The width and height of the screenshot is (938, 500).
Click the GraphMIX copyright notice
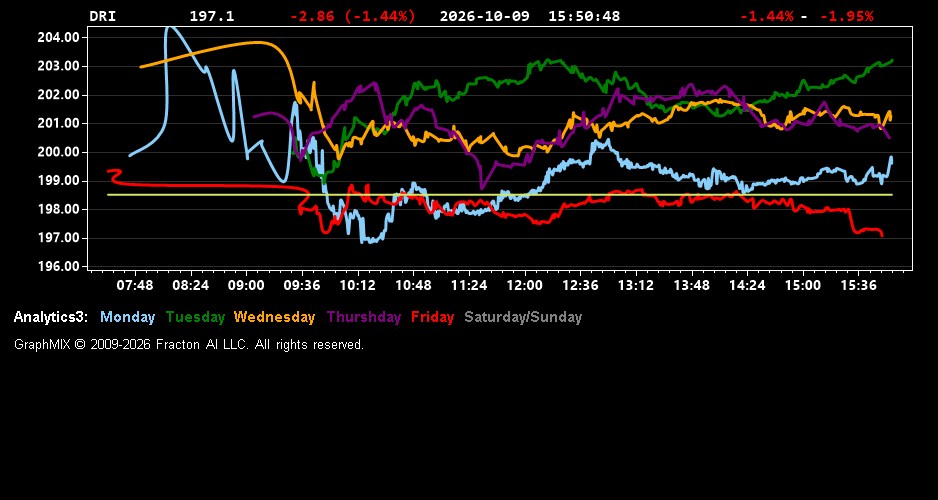coord(189,344)
